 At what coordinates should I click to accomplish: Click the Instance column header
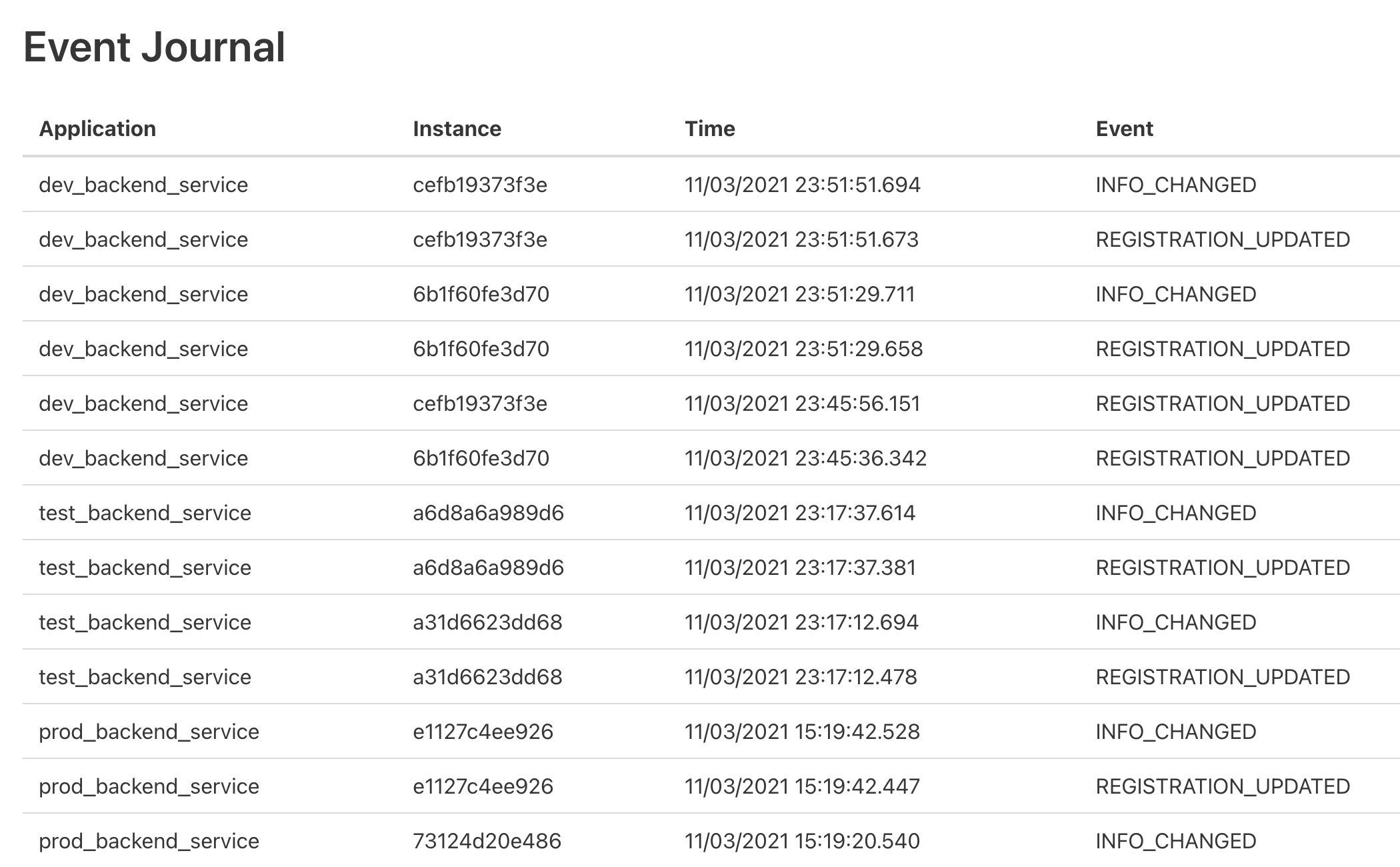pos(457,129)
